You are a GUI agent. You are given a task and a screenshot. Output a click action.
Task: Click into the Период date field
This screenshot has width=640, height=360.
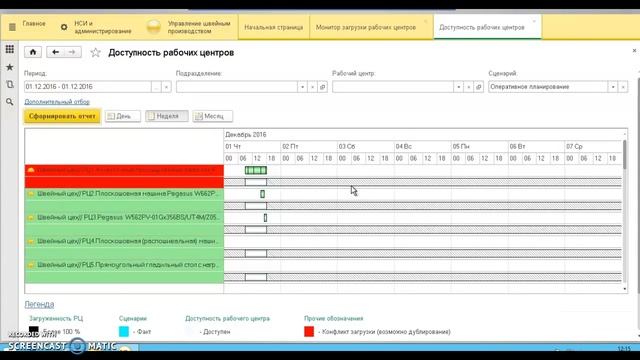pos(87,87)
